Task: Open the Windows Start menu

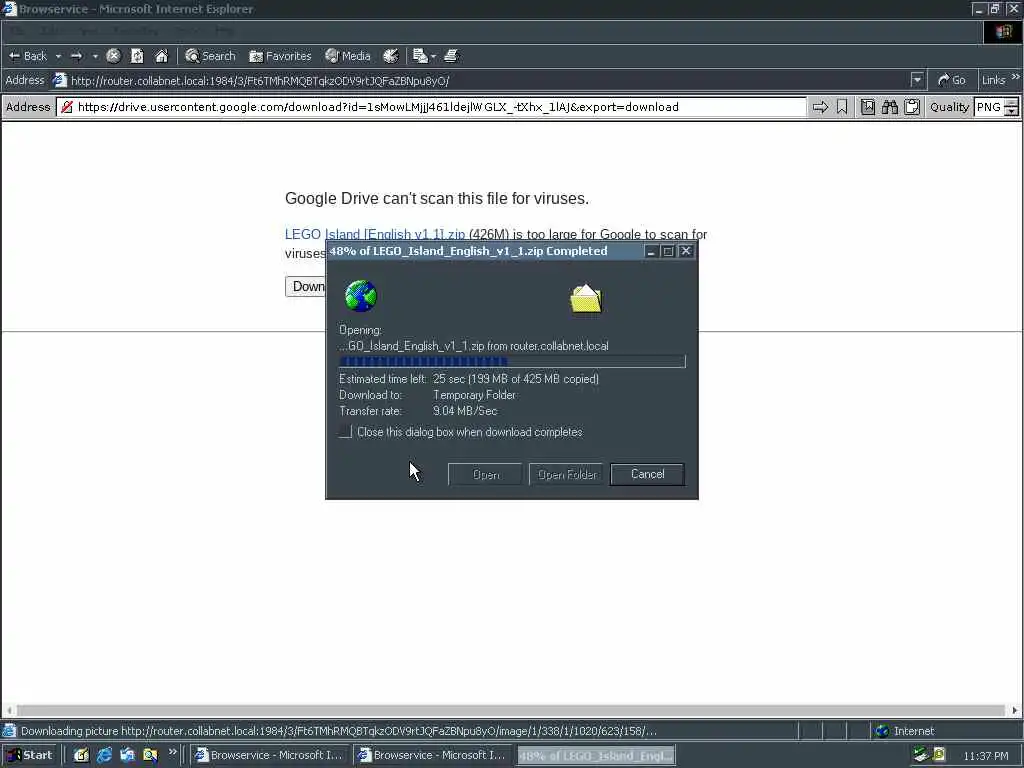Action: pos(29,755)
